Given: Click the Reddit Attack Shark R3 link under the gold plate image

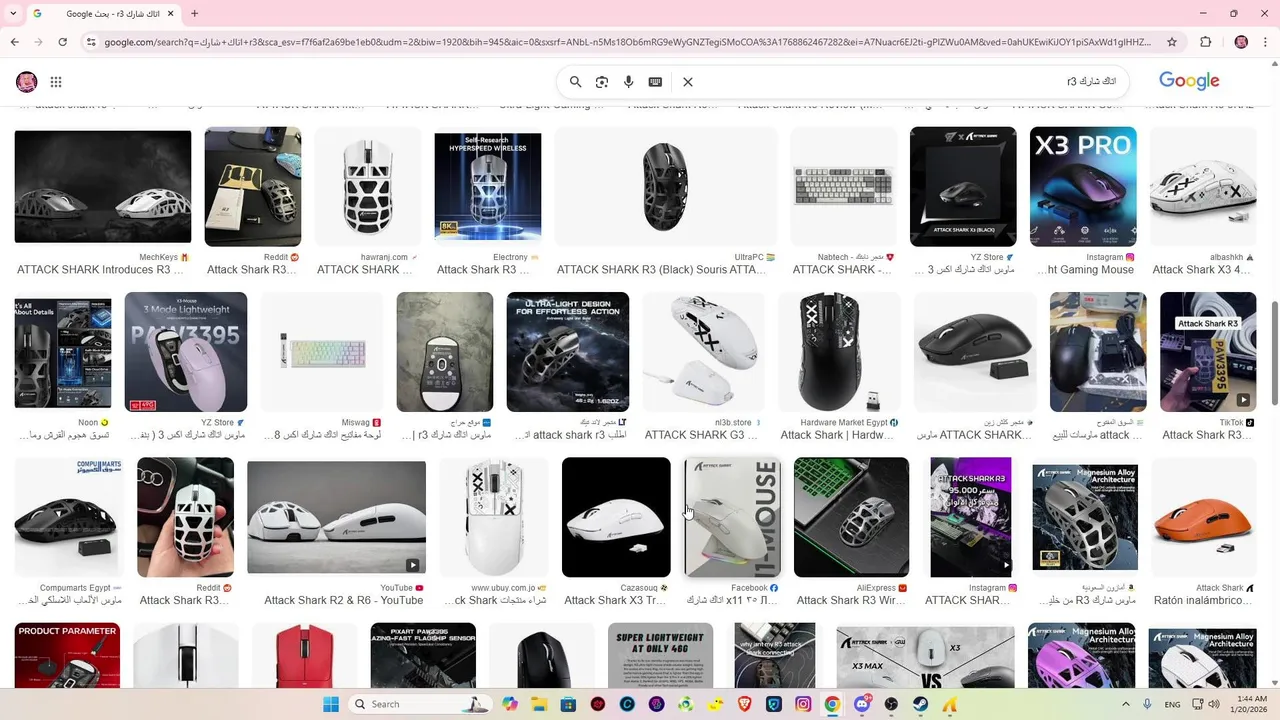Looking at the screenshot, I should click(x=252, y=270).
